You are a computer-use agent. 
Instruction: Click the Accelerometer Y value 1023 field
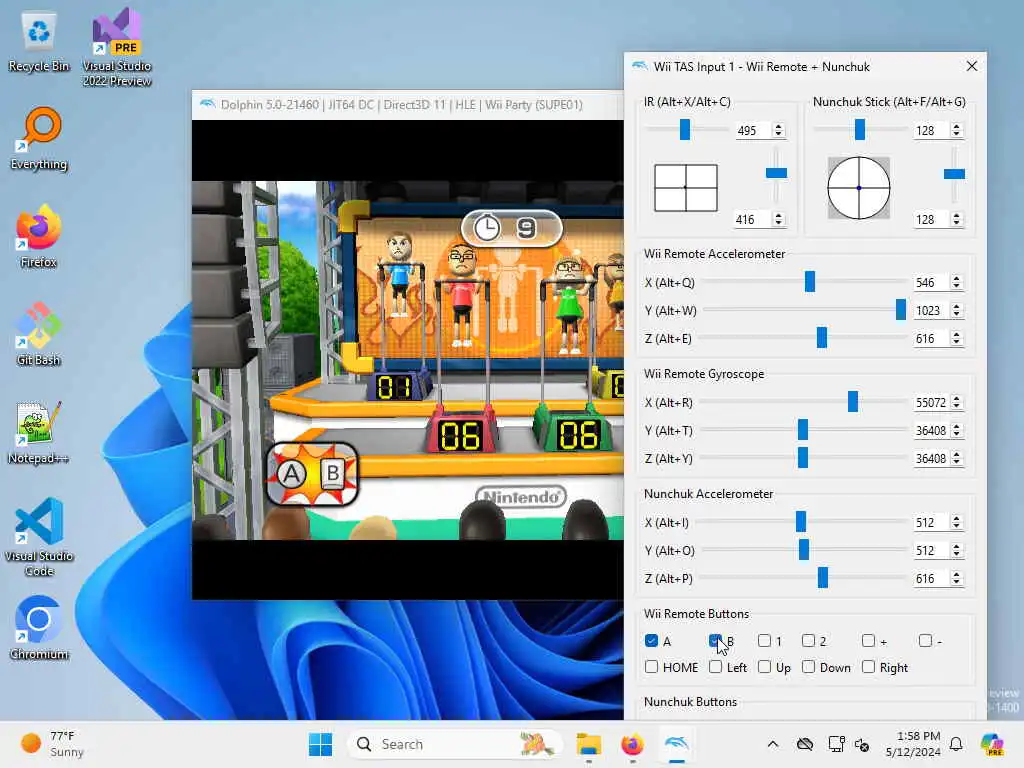point(931,311)
